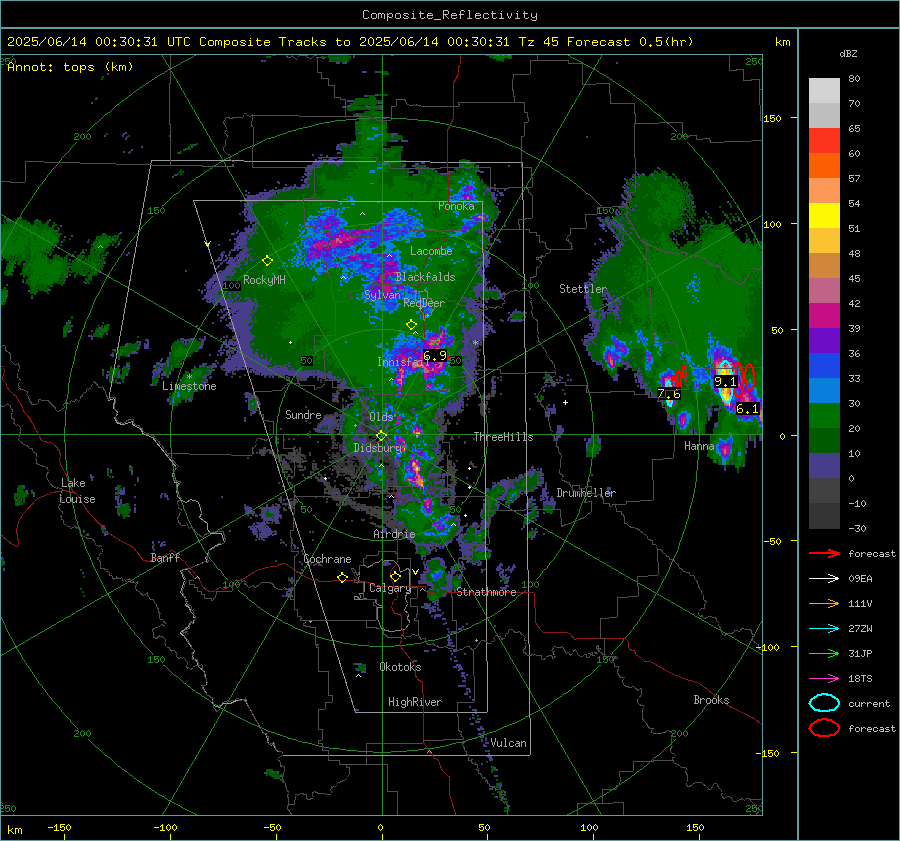Pick the red swatch in dBZ legend

coord(824,141)
